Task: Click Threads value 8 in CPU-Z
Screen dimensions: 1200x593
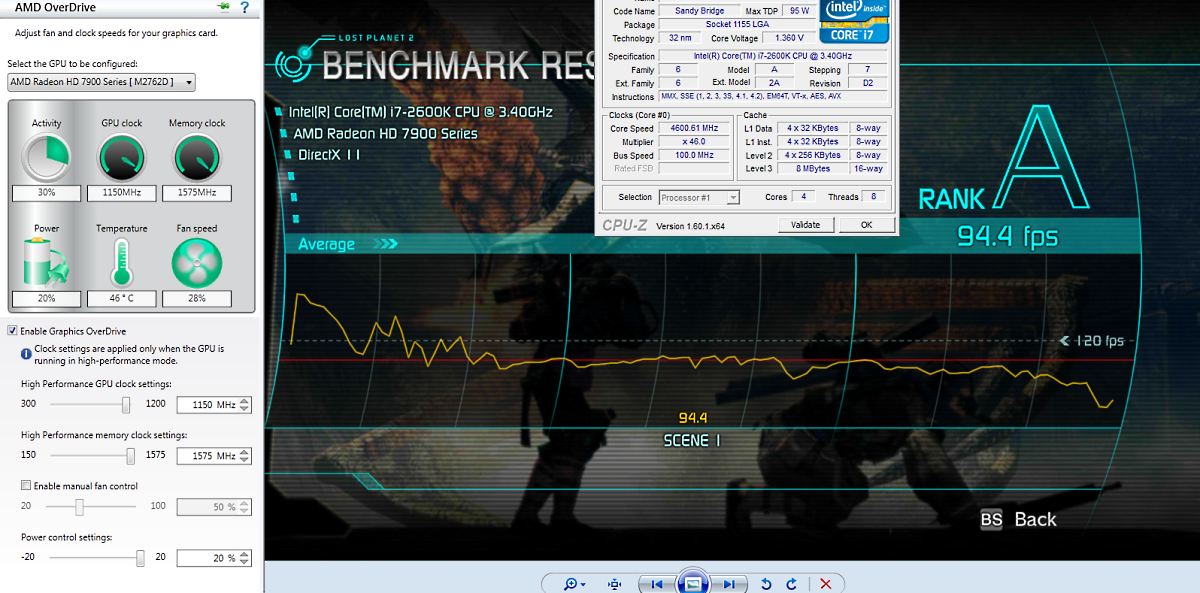Action: click(x=874, y=197)
